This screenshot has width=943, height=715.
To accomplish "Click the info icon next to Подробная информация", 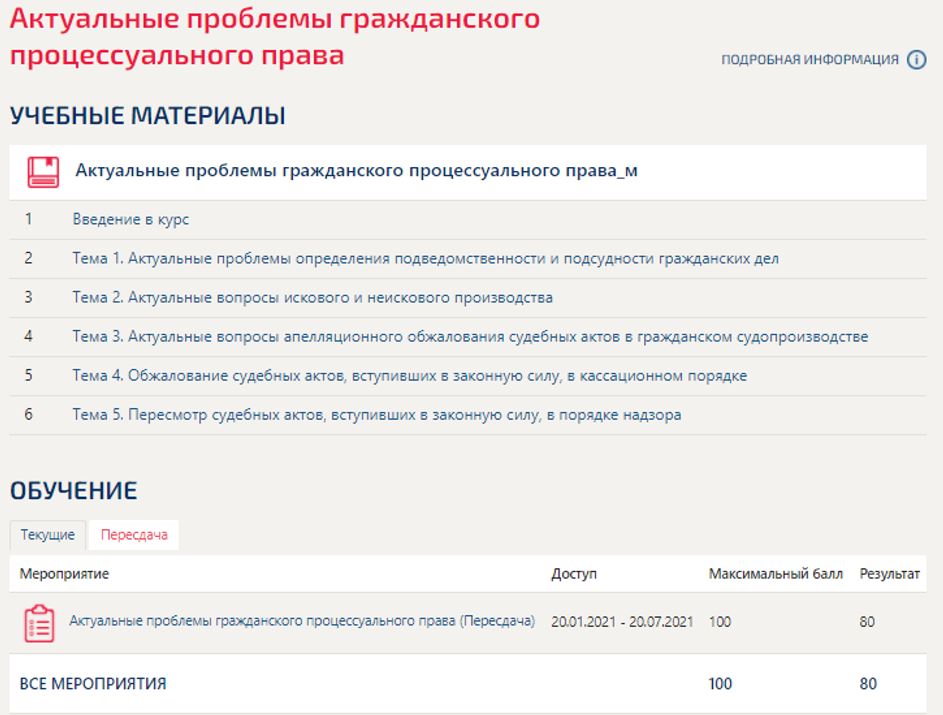I will pyautogui.click(x=916, y=60).
